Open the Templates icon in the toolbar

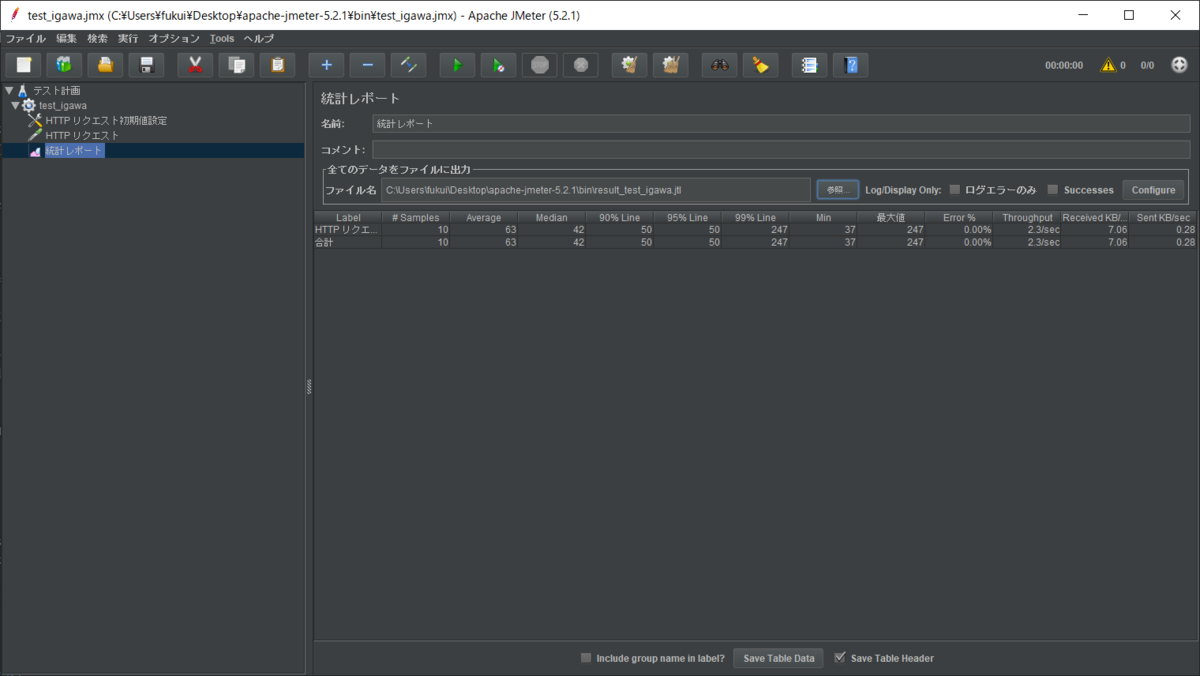(64, 65)
